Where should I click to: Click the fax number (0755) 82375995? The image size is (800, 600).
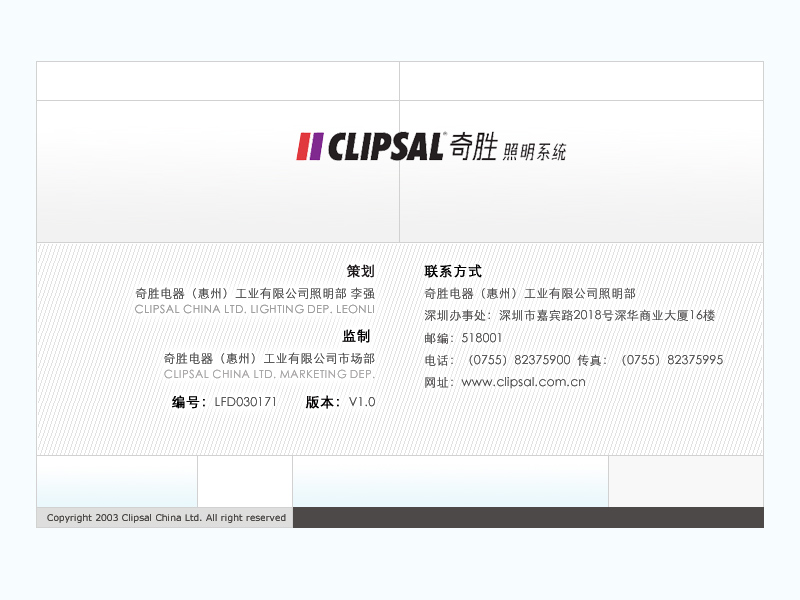coord(672,360)
